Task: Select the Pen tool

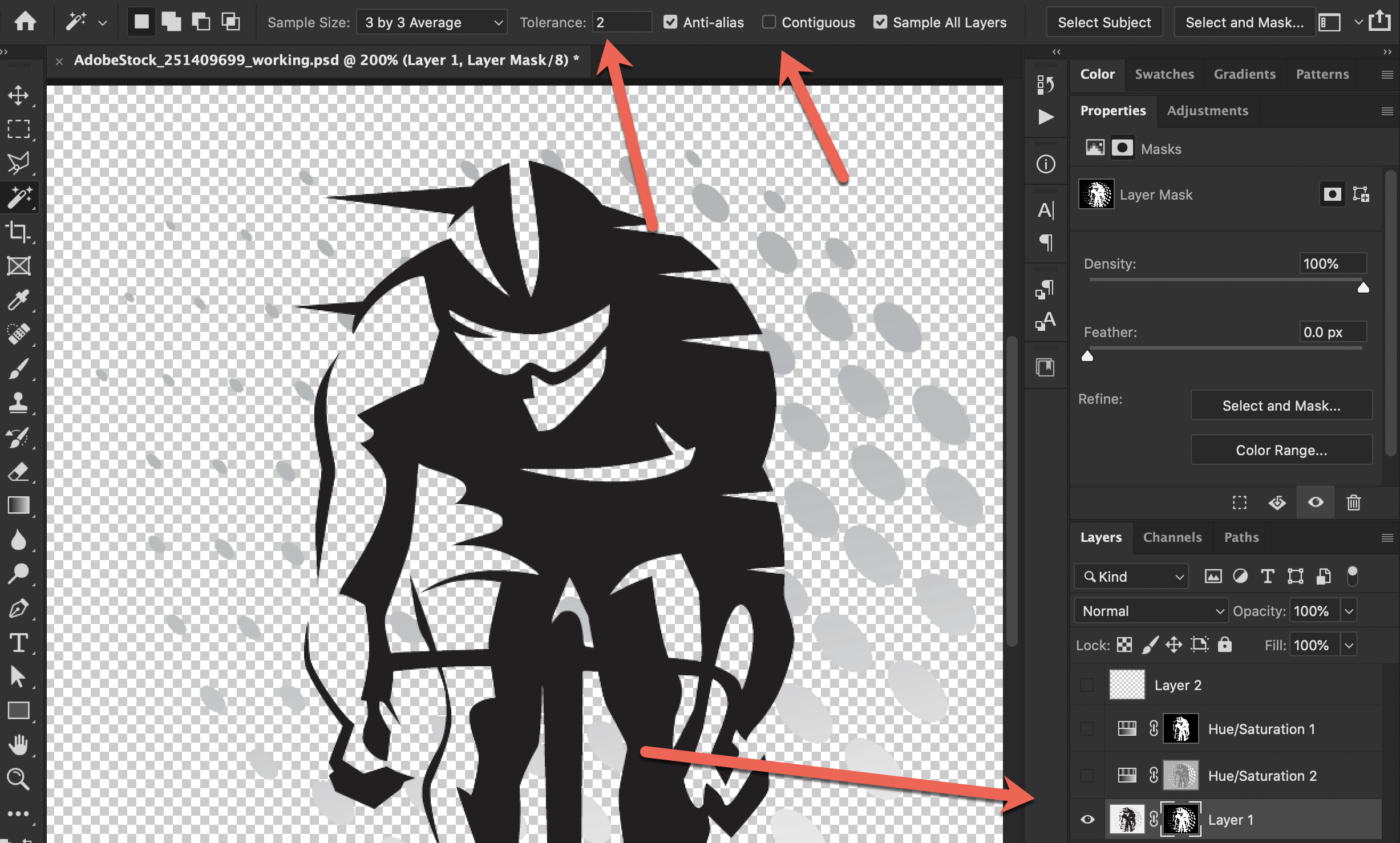Action: coord(19,609)
